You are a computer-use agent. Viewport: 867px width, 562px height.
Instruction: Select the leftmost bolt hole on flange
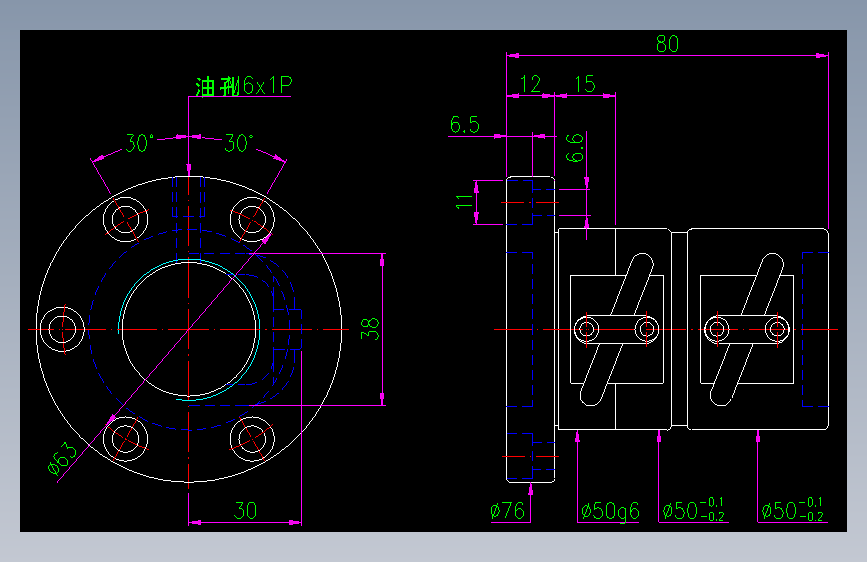pos(62,329)
